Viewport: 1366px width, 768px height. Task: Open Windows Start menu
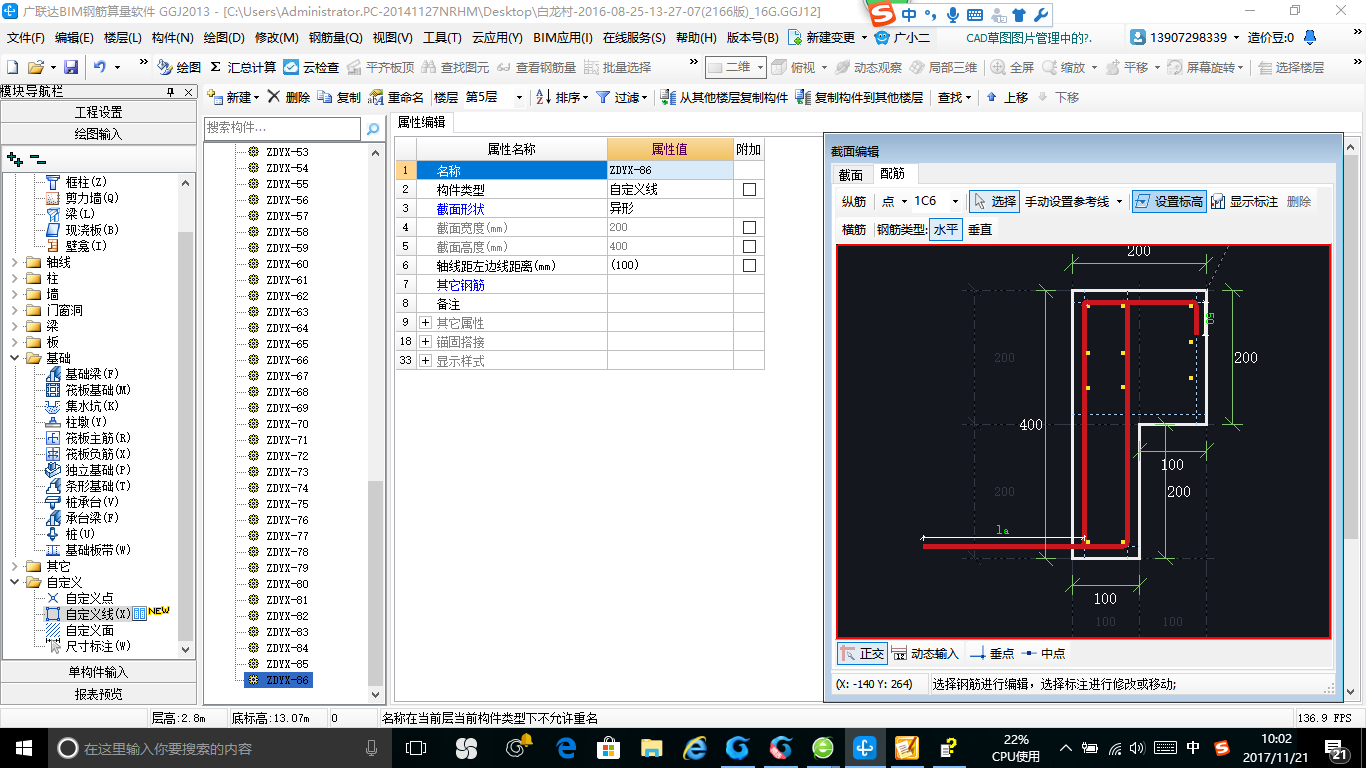pyautogui.click(x=23, y=747)
